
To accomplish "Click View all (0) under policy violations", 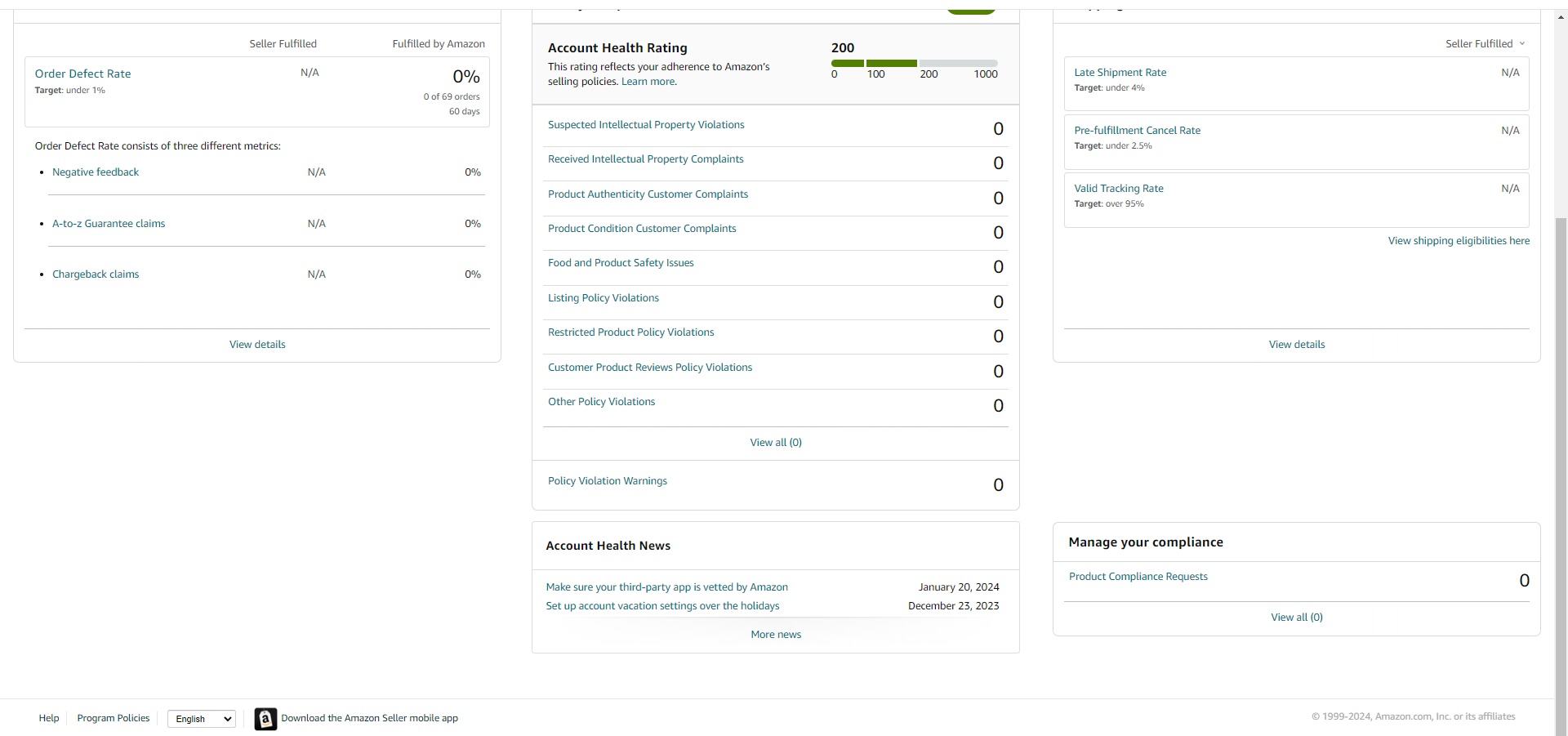I will point(776,443).
